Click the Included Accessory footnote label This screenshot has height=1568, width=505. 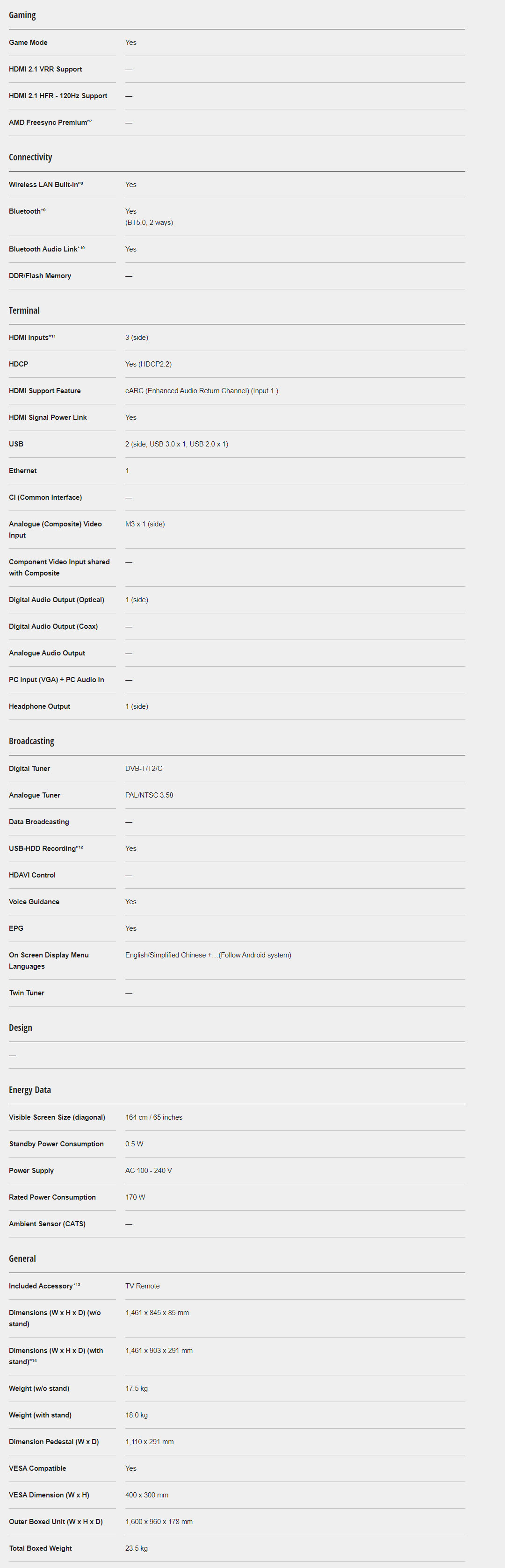[x=44, y=1286]
